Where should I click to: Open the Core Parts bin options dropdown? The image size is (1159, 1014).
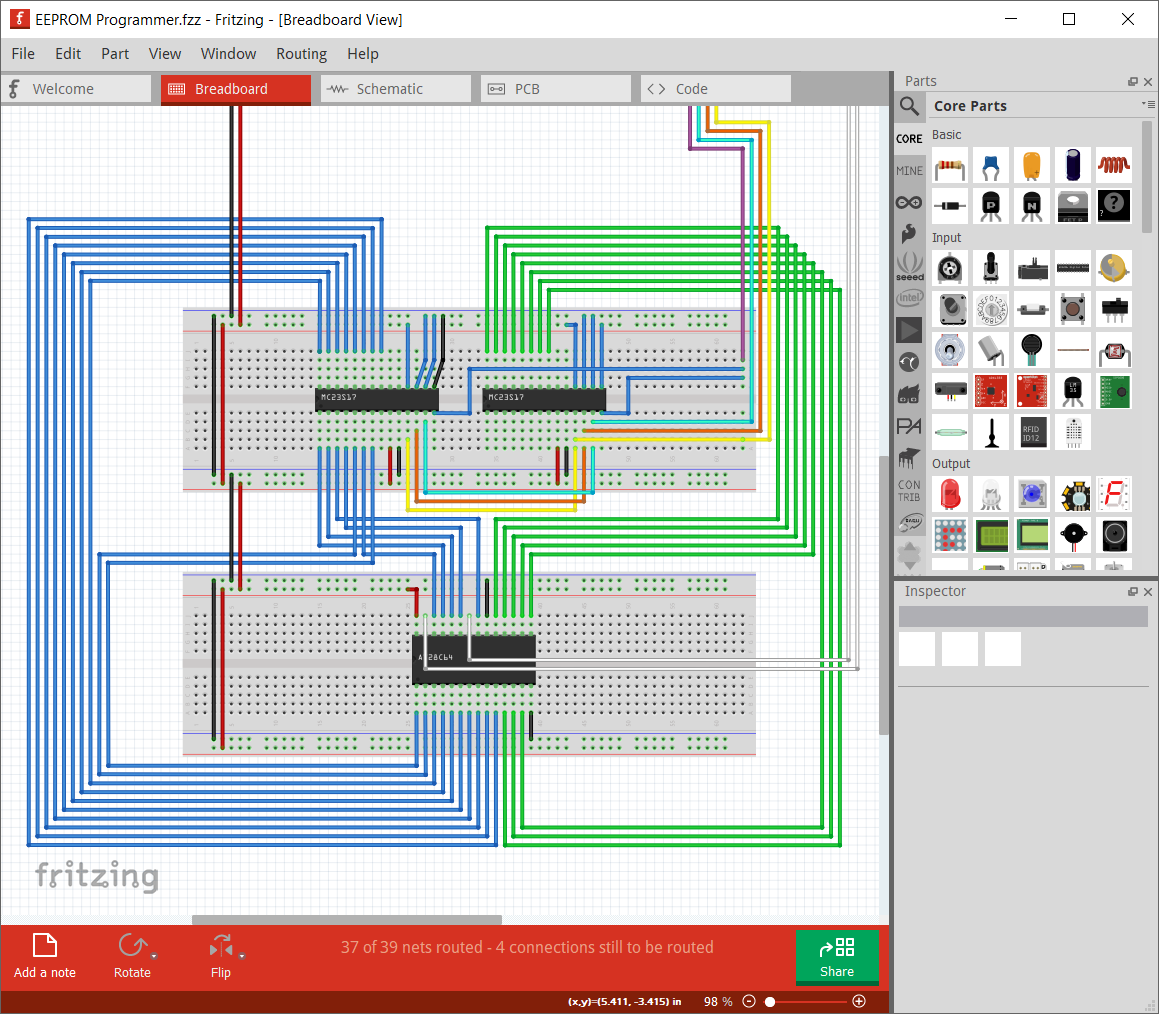tap(1148, 104)
